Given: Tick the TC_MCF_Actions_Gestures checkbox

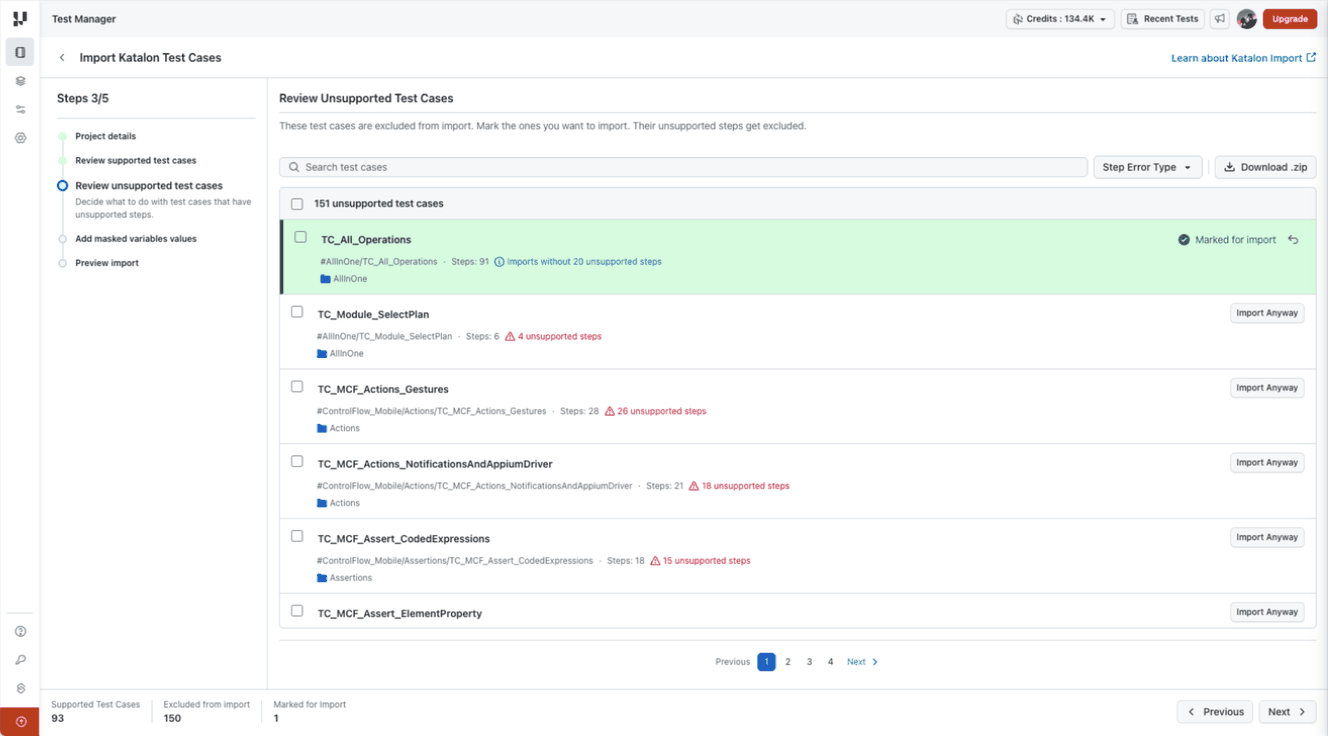Looking at the screenshot, I should 297,387.
